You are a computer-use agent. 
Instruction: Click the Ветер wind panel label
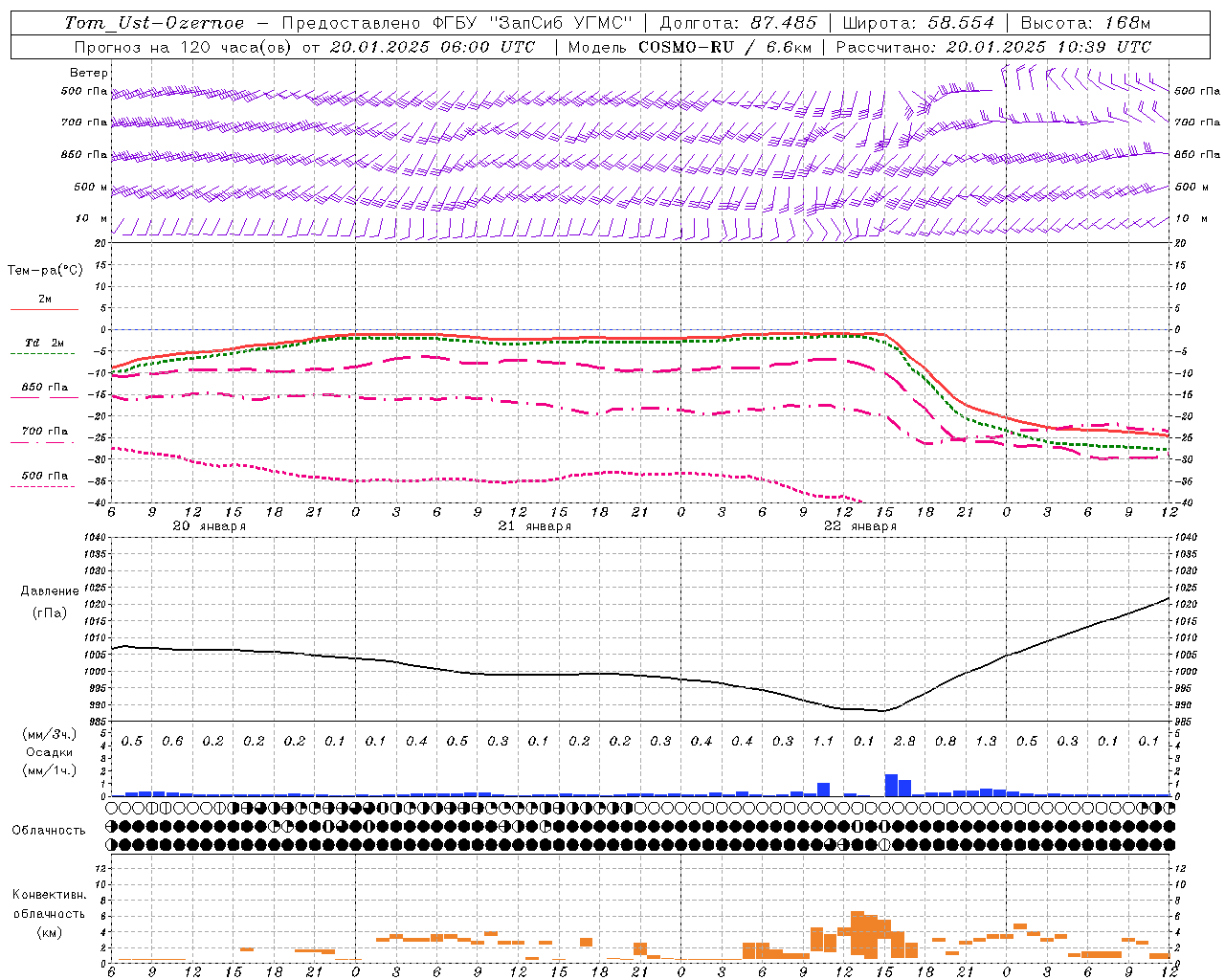pyautogui.click(x=89, y=73)
